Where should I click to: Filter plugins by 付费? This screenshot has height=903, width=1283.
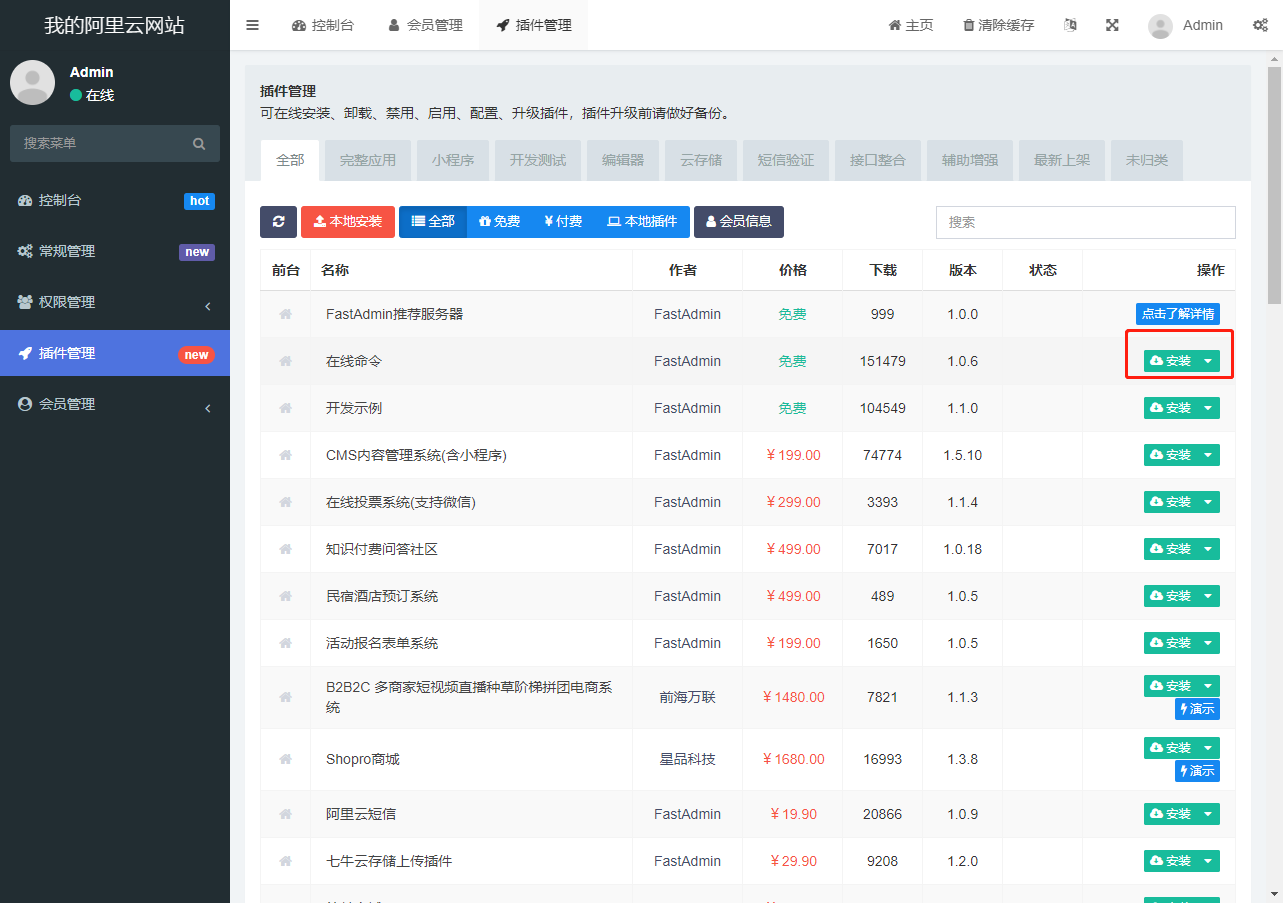click(x=563, y=222)
